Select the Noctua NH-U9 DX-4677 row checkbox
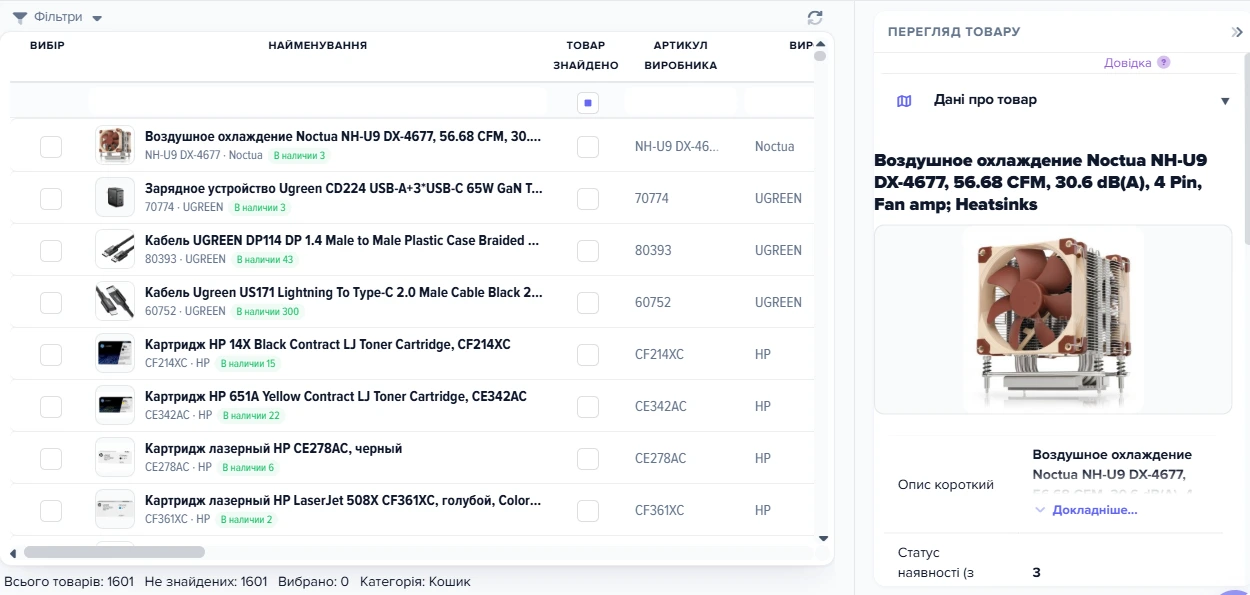 click(51, 147)
